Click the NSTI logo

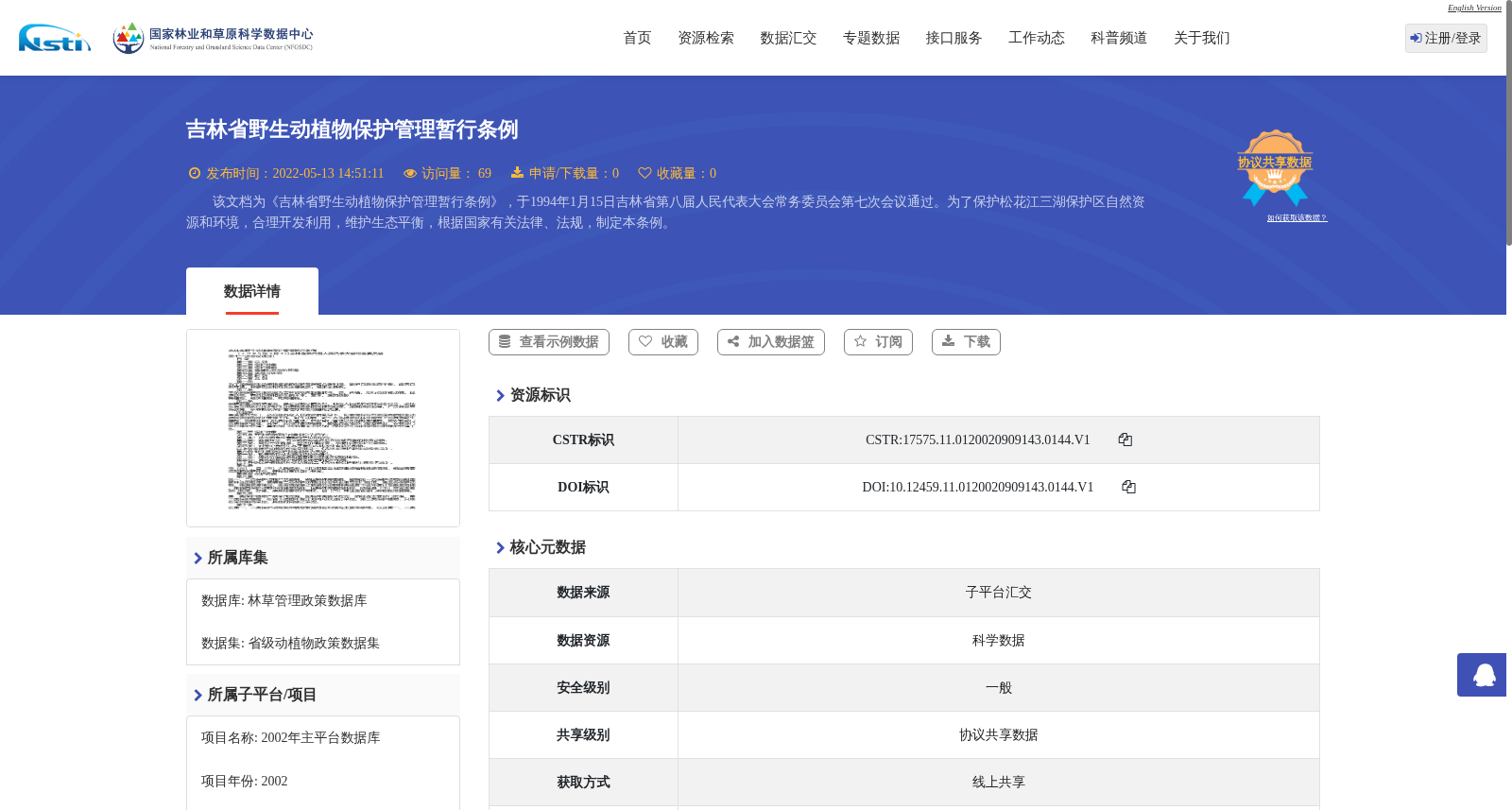point(55,38)
